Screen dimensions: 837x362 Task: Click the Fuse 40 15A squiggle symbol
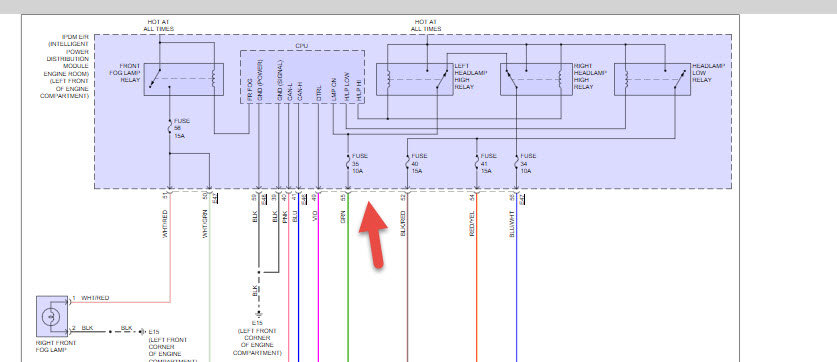[x=407, y=163]
